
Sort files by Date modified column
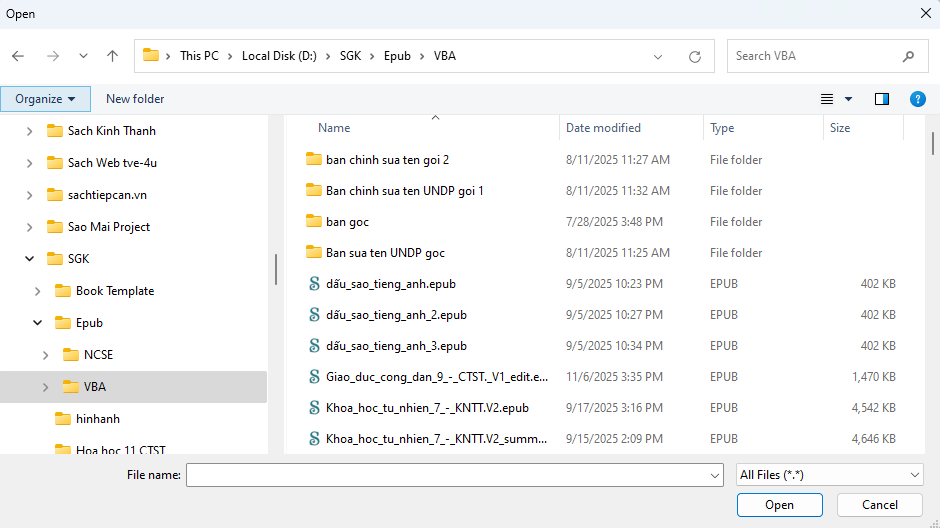603,128
